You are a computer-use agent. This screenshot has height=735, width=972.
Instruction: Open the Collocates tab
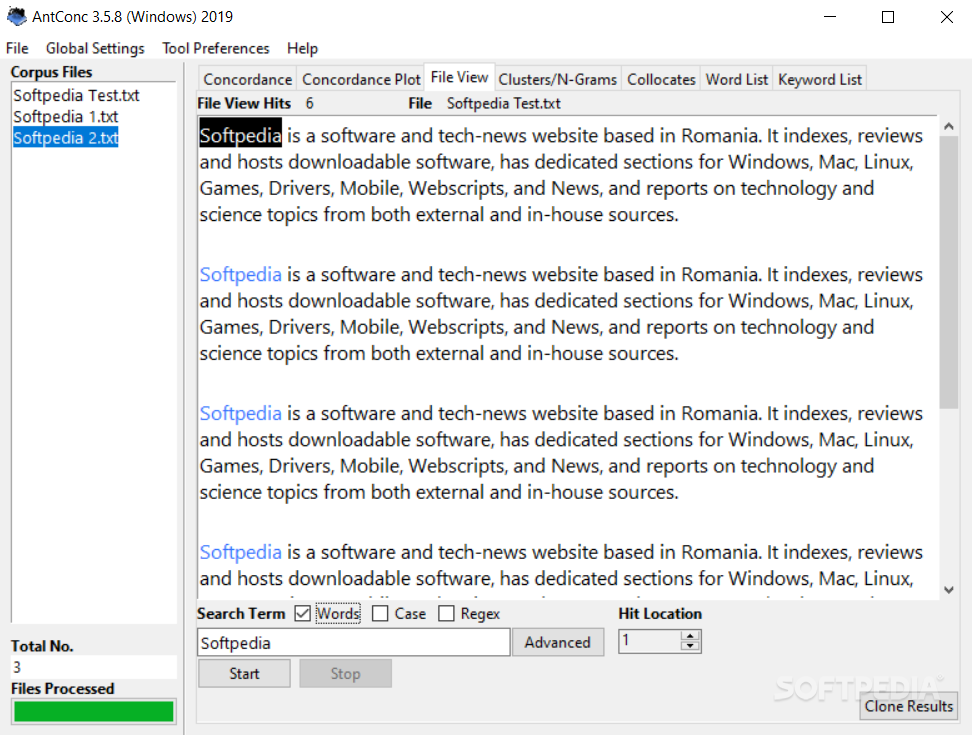click(661, 79)
